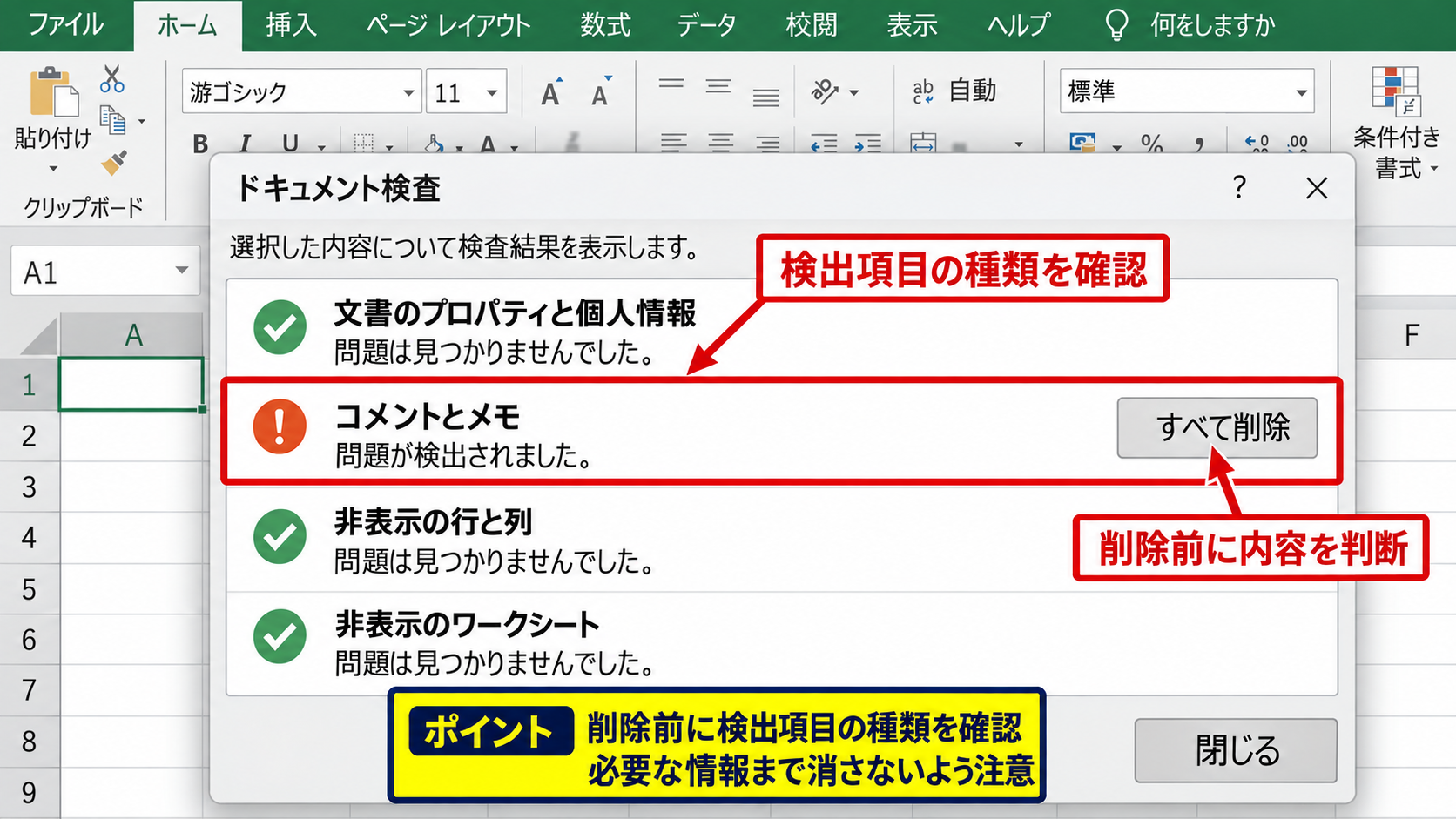Image resolution: width=1456 pixels, height=819 pixels.
Task: Open the 游ゴシック font name dropdown
Action: [x=408, y=92]
